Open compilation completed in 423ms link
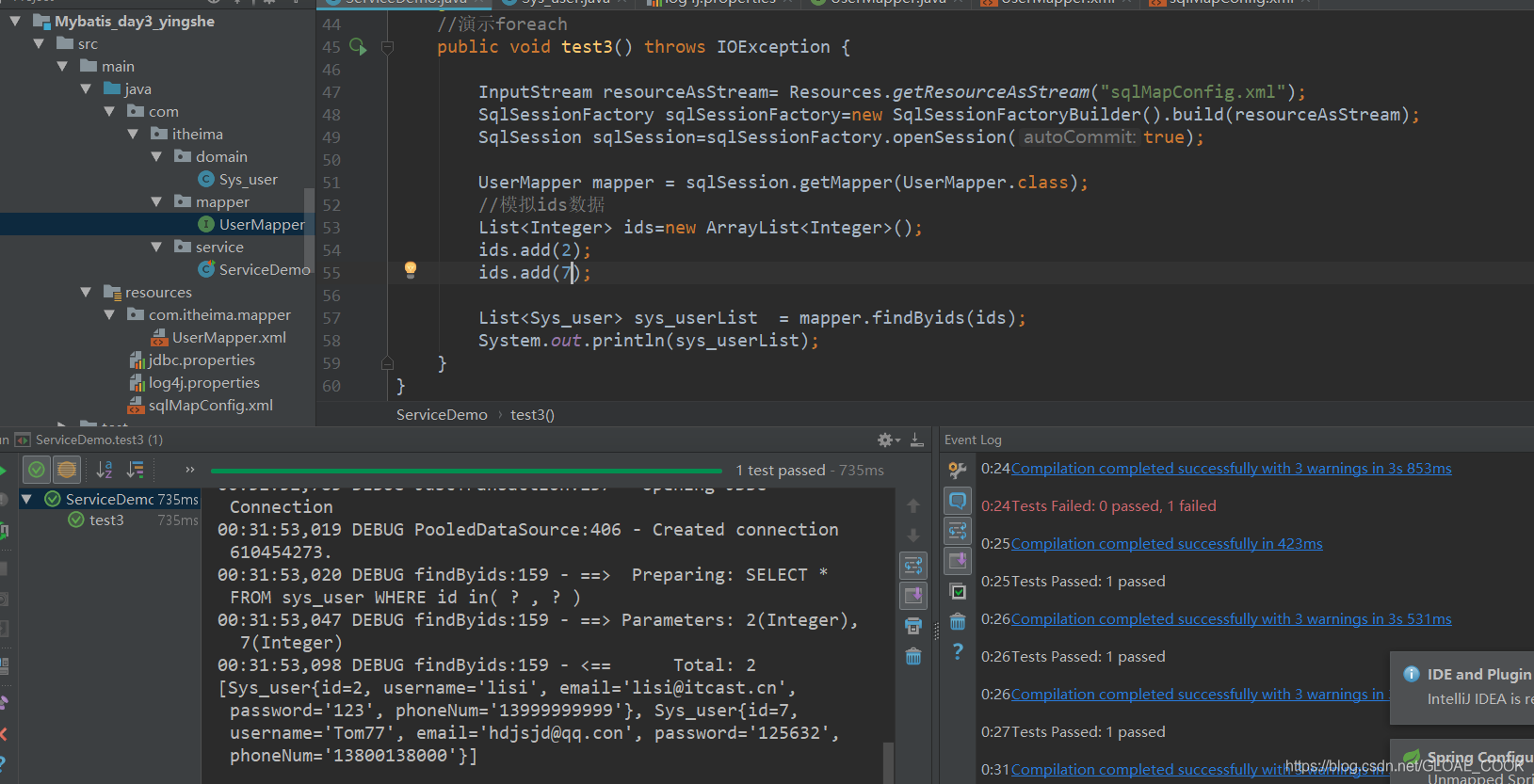Viewport: 1534px width, 784px height. coord(1167,544)
